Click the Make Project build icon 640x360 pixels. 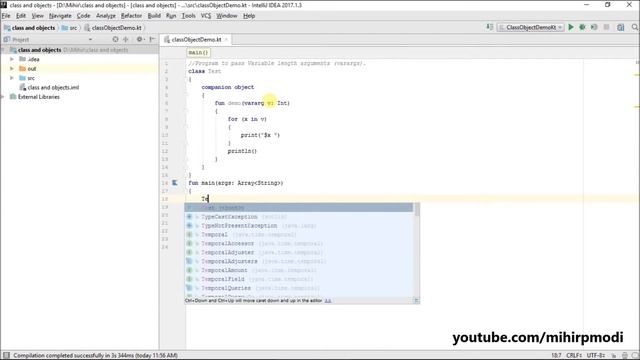pyautogui.click(x=490, y=27)
